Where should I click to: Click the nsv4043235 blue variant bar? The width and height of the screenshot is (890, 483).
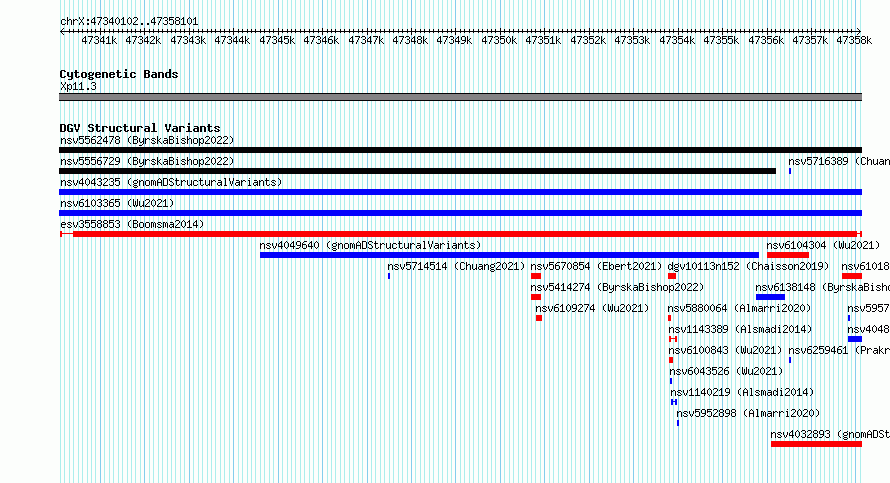(x=460, y=192)
